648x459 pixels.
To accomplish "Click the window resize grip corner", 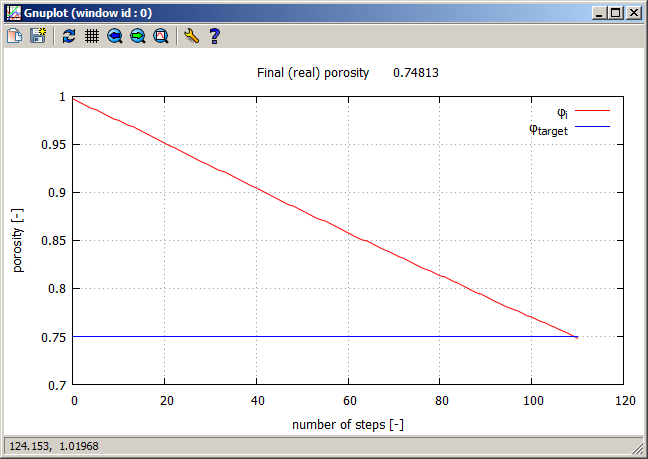I will coord(639,450).
